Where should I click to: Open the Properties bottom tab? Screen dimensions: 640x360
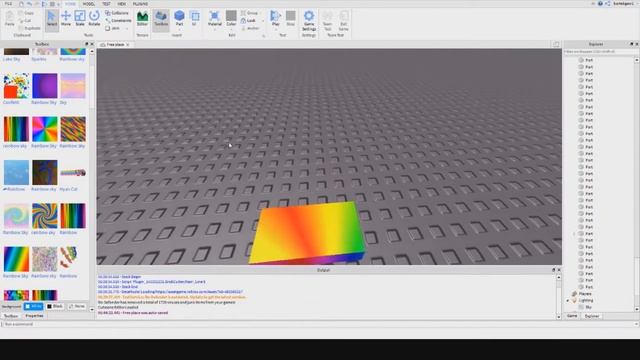point(34,316)
